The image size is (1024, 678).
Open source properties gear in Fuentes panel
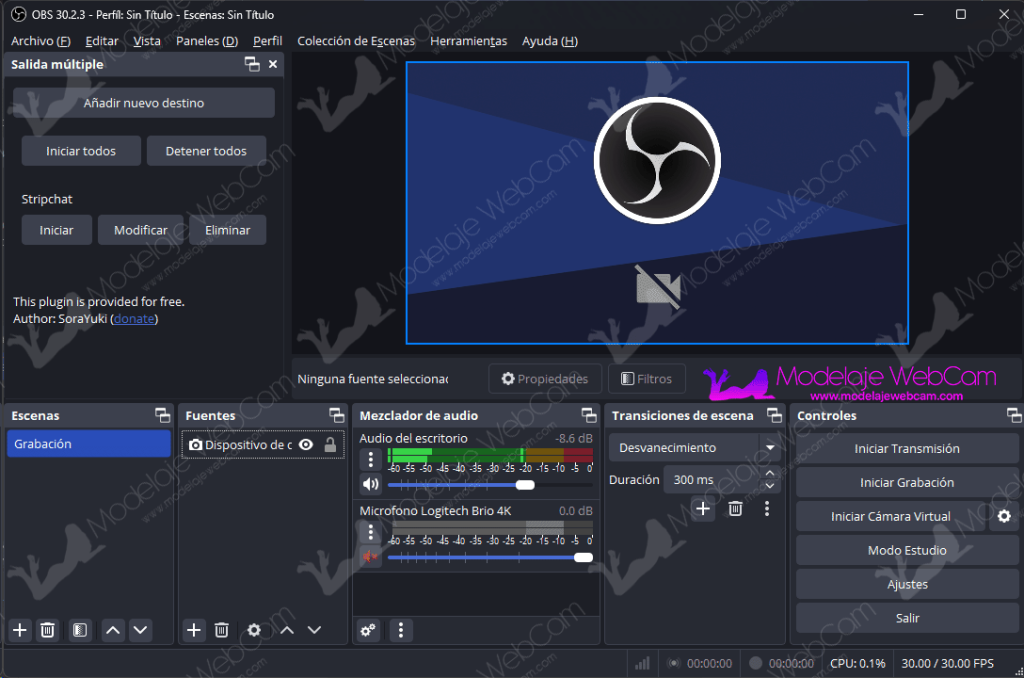(254, 630)
